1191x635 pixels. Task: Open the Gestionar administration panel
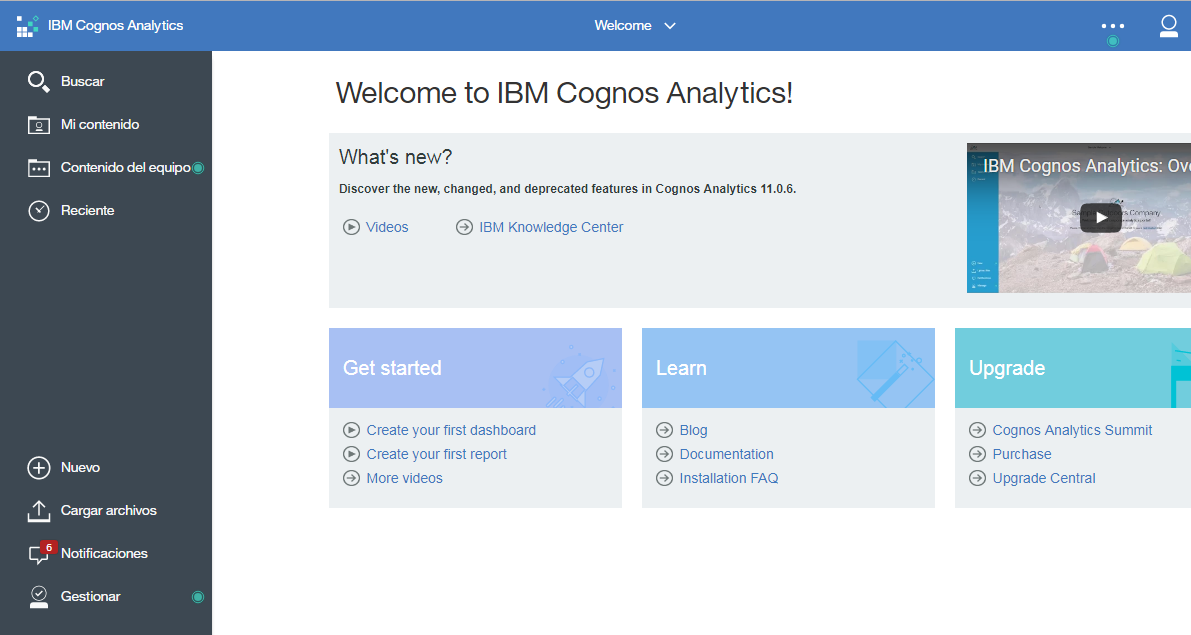tap(89, 596)
